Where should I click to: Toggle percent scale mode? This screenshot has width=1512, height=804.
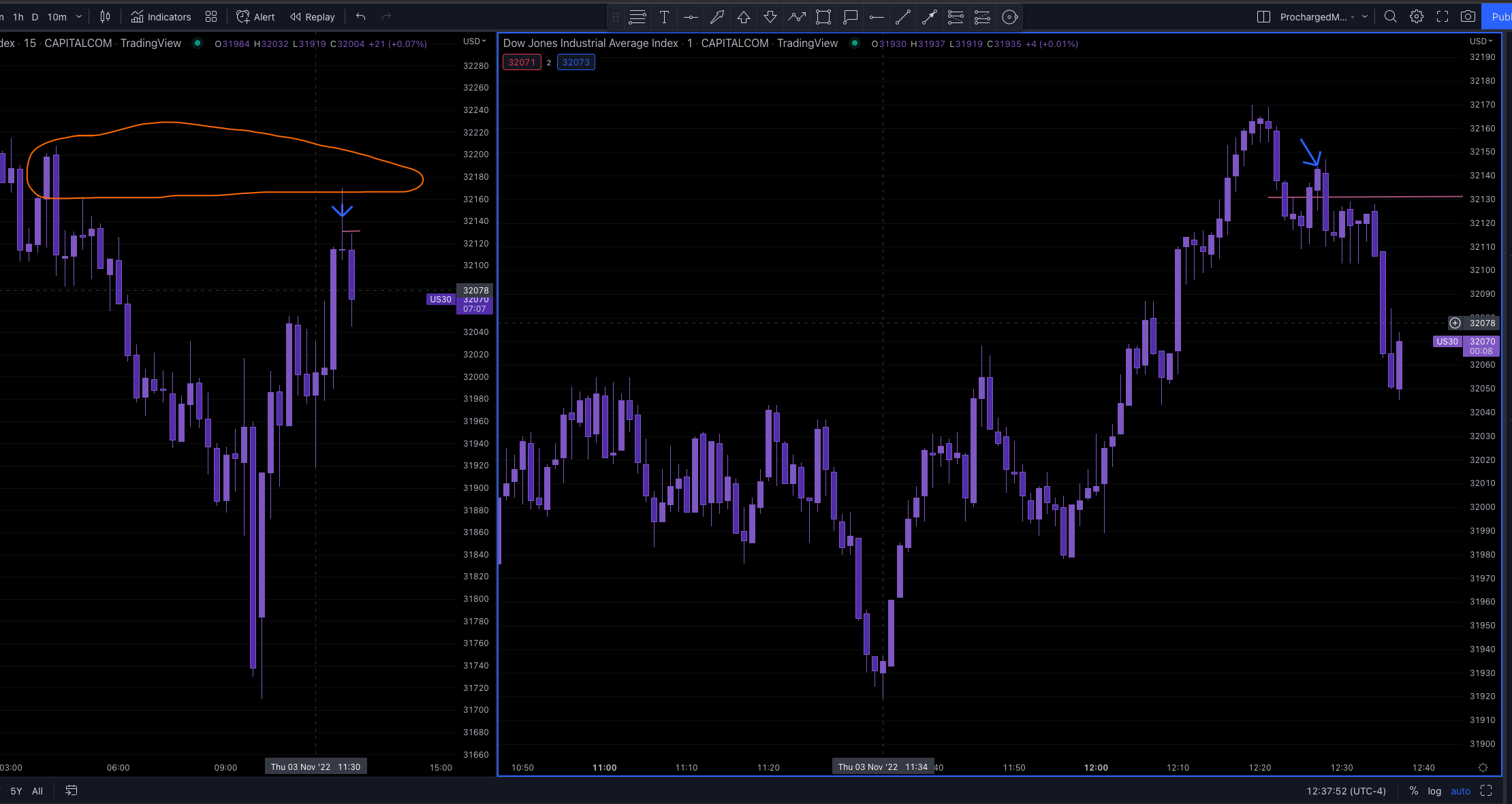click(1414, 791)
